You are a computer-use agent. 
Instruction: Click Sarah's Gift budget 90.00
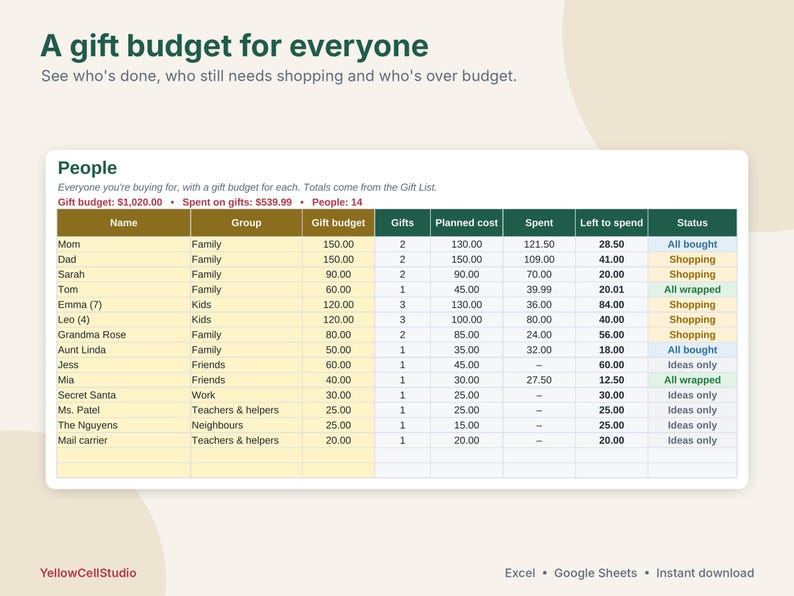[x=338, y=274]
